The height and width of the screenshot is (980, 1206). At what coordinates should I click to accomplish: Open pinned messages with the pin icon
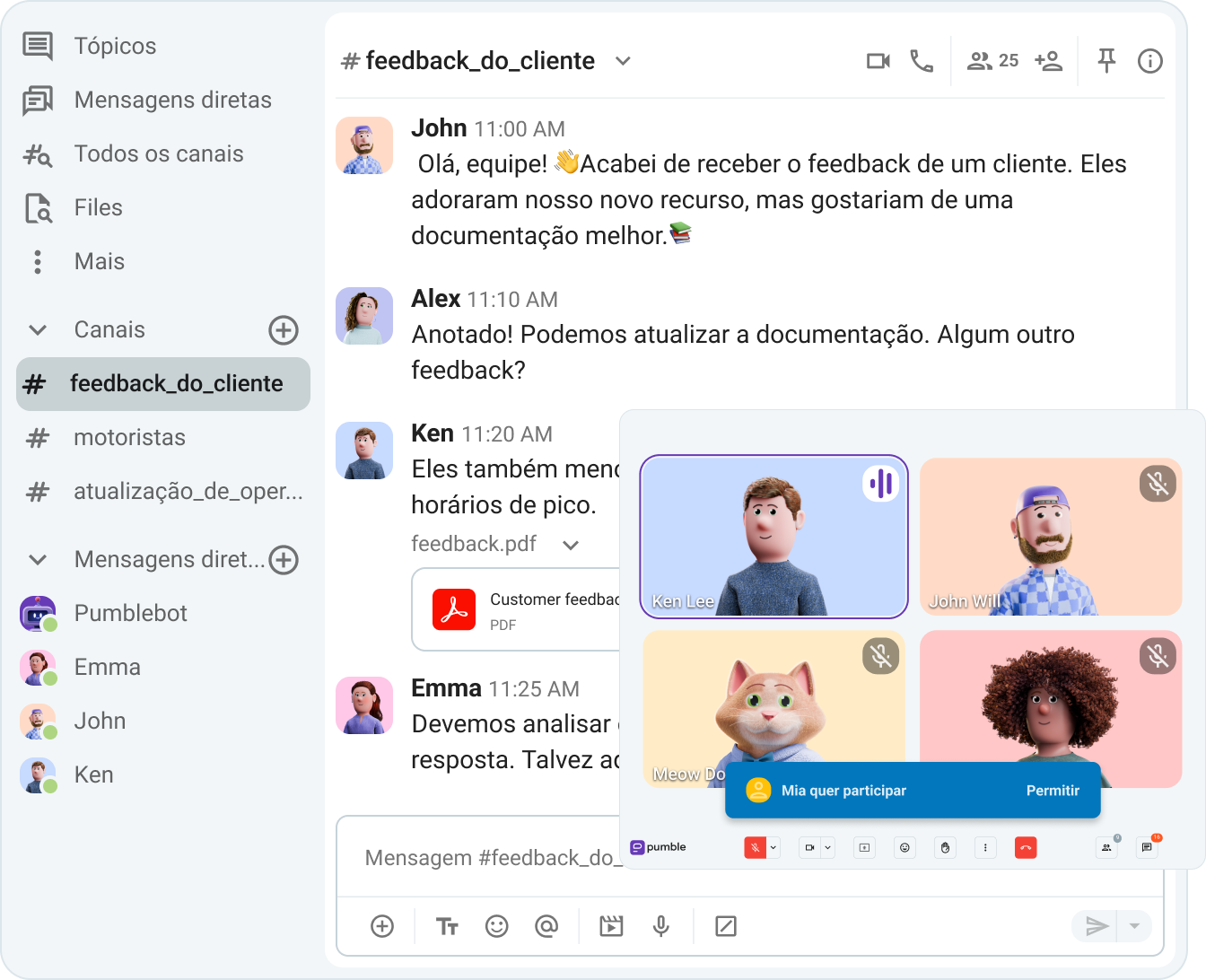tap(1106, 61)
